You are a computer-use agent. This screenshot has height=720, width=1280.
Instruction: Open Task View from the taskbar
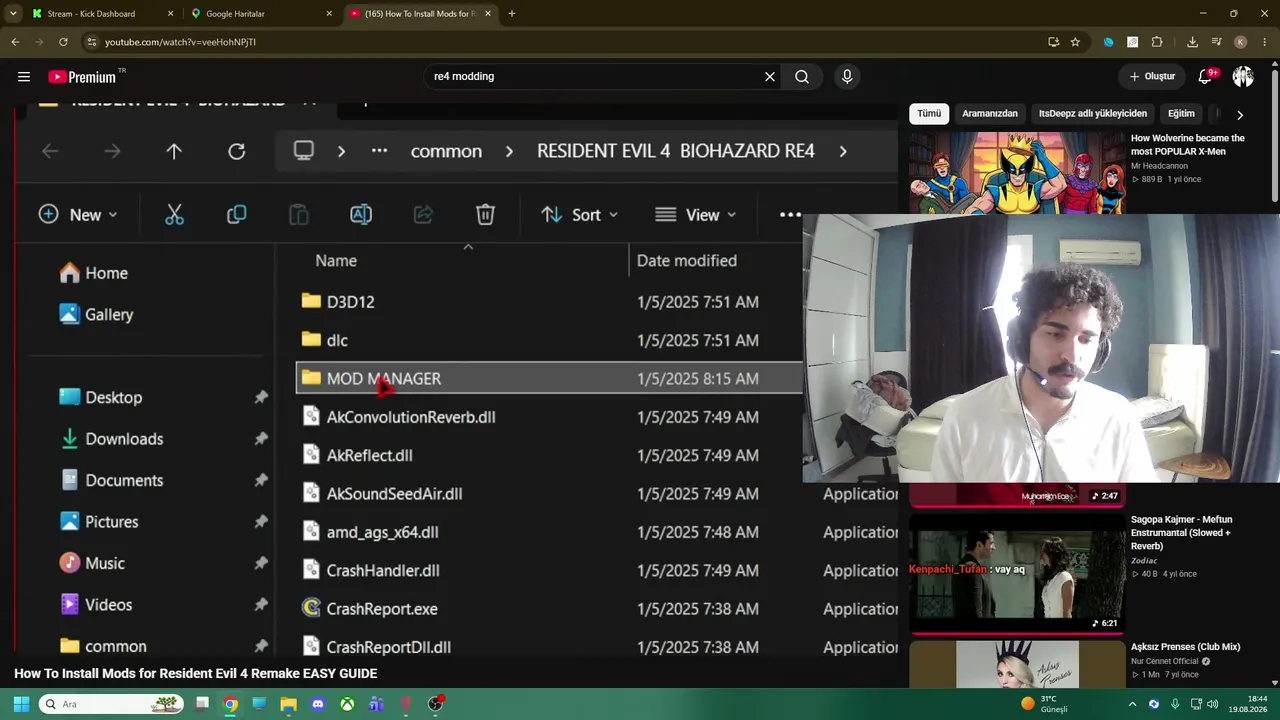pos(202,704)
